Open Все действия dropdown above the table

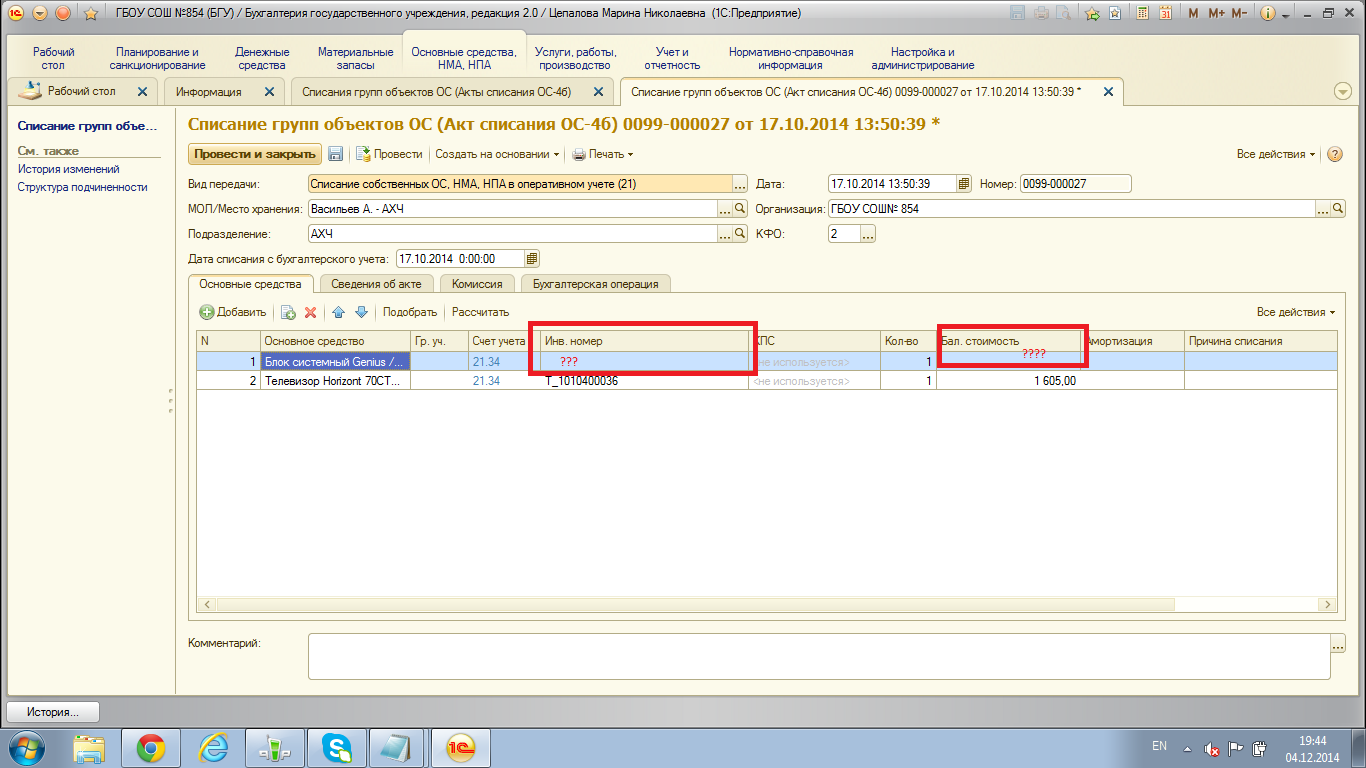pos(1295,312)
